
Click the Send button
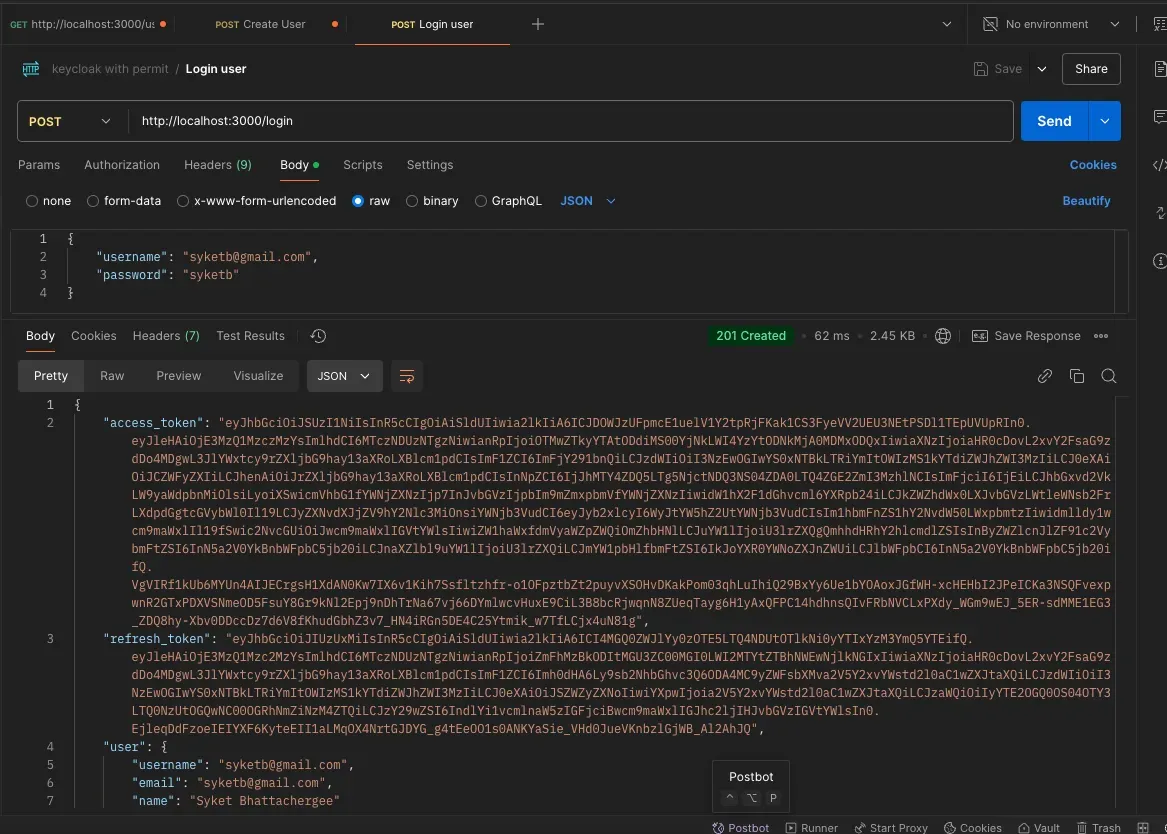[x=1053, y=121]
